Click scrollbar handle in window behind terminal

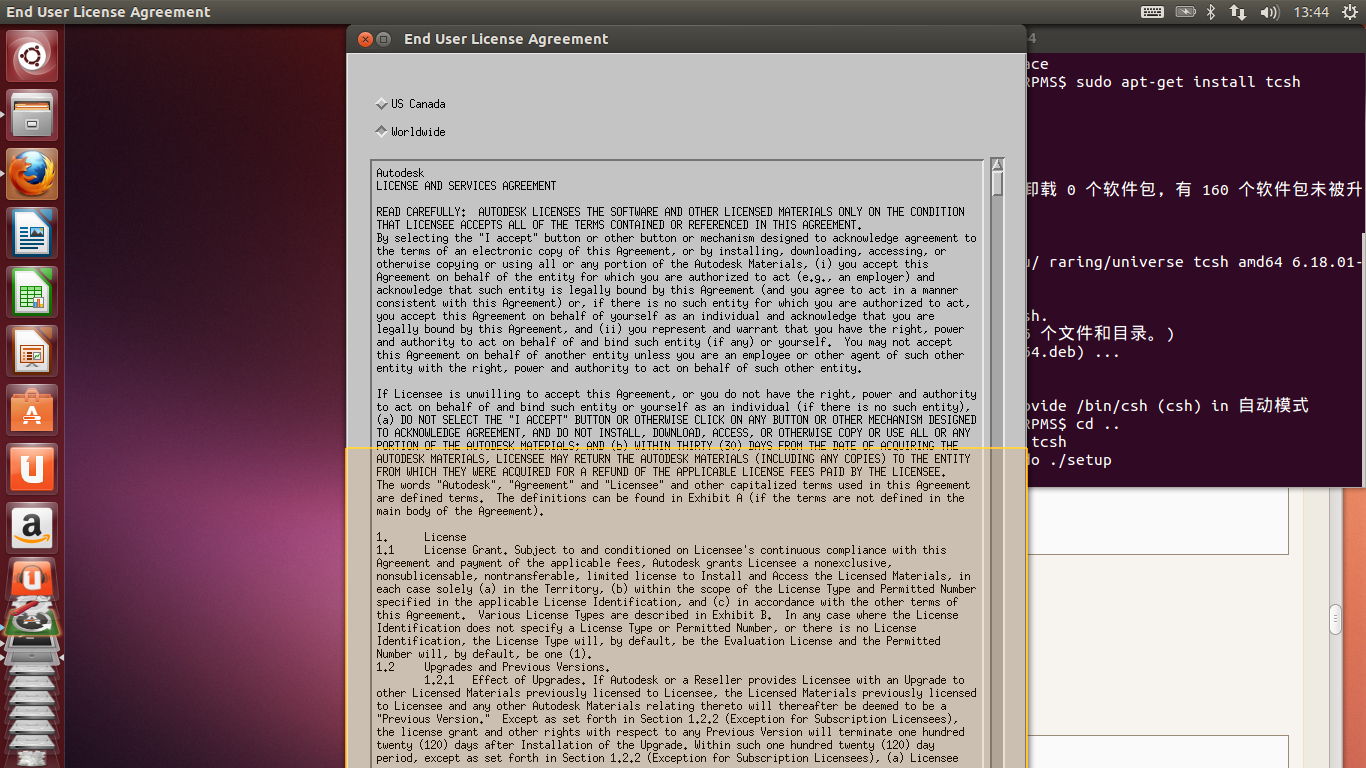pyautogui.click(x=1335, y=620)
